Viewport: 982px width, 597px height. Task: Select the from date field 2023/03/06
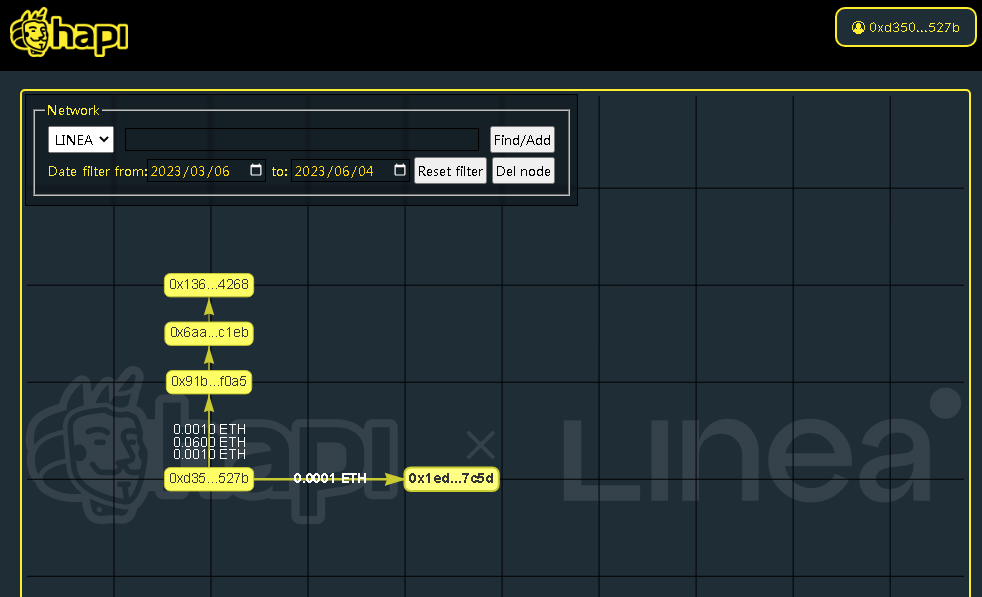pyautogui.click(x=205, y=171)
